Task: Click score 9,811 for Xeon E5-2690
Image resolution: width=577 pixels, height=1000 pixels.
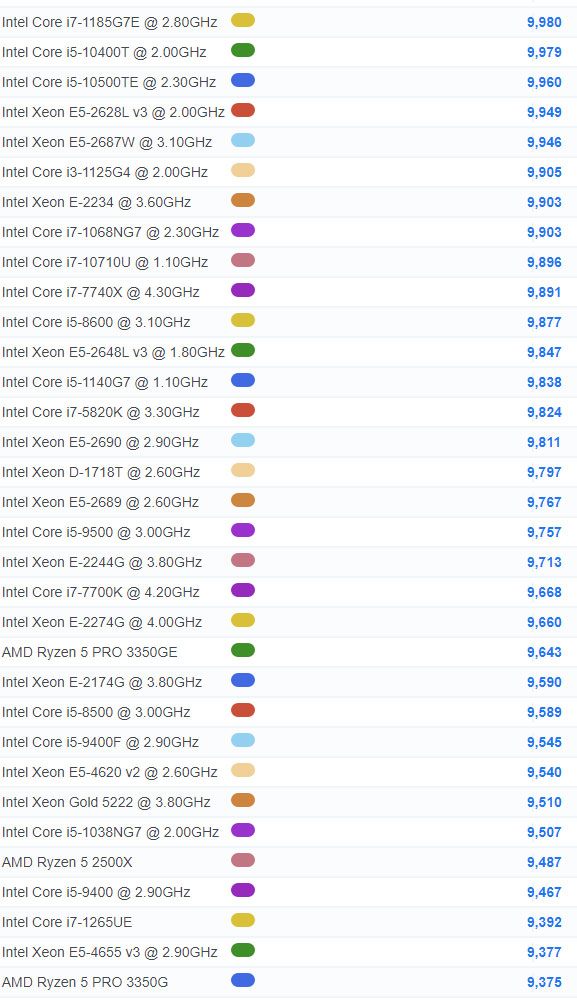Action: (x=544, y=442)
